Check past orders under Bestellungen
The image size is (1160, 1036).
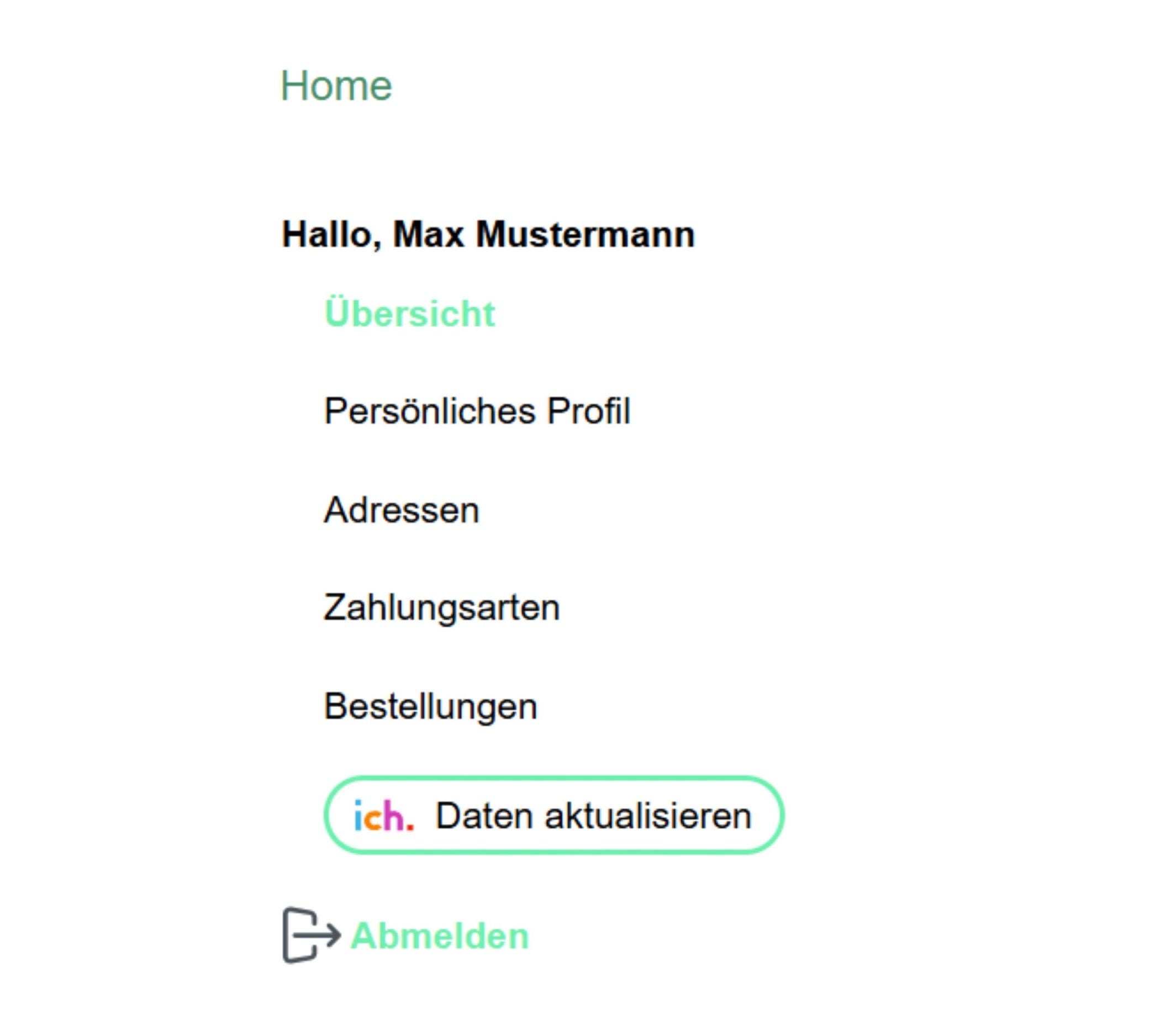point(430,706)
